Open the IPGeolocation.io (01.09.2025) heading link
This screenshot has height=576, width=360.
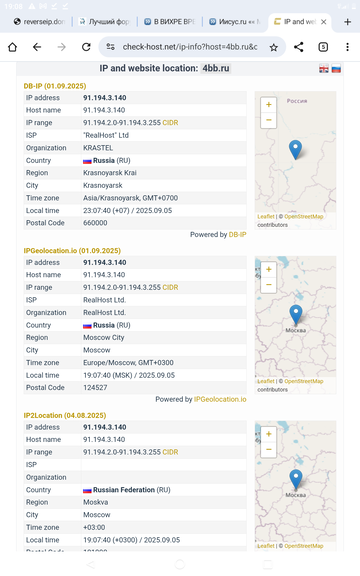point(72,251)
